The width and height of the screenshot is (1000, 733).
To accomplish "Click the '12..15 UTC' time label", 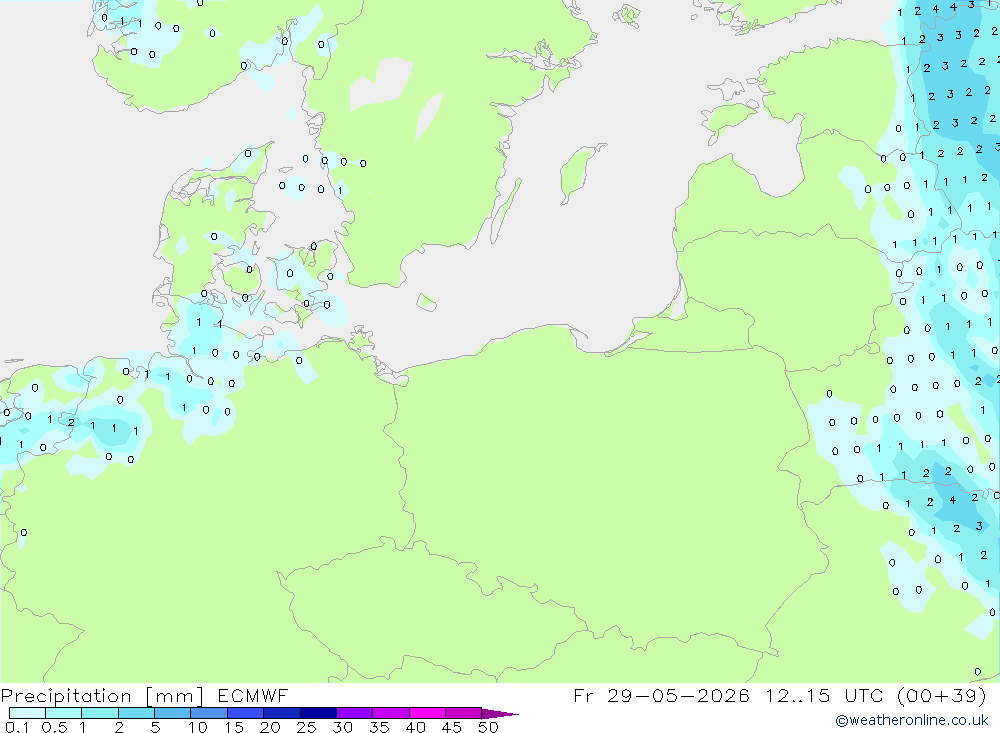I will point(824,696).
